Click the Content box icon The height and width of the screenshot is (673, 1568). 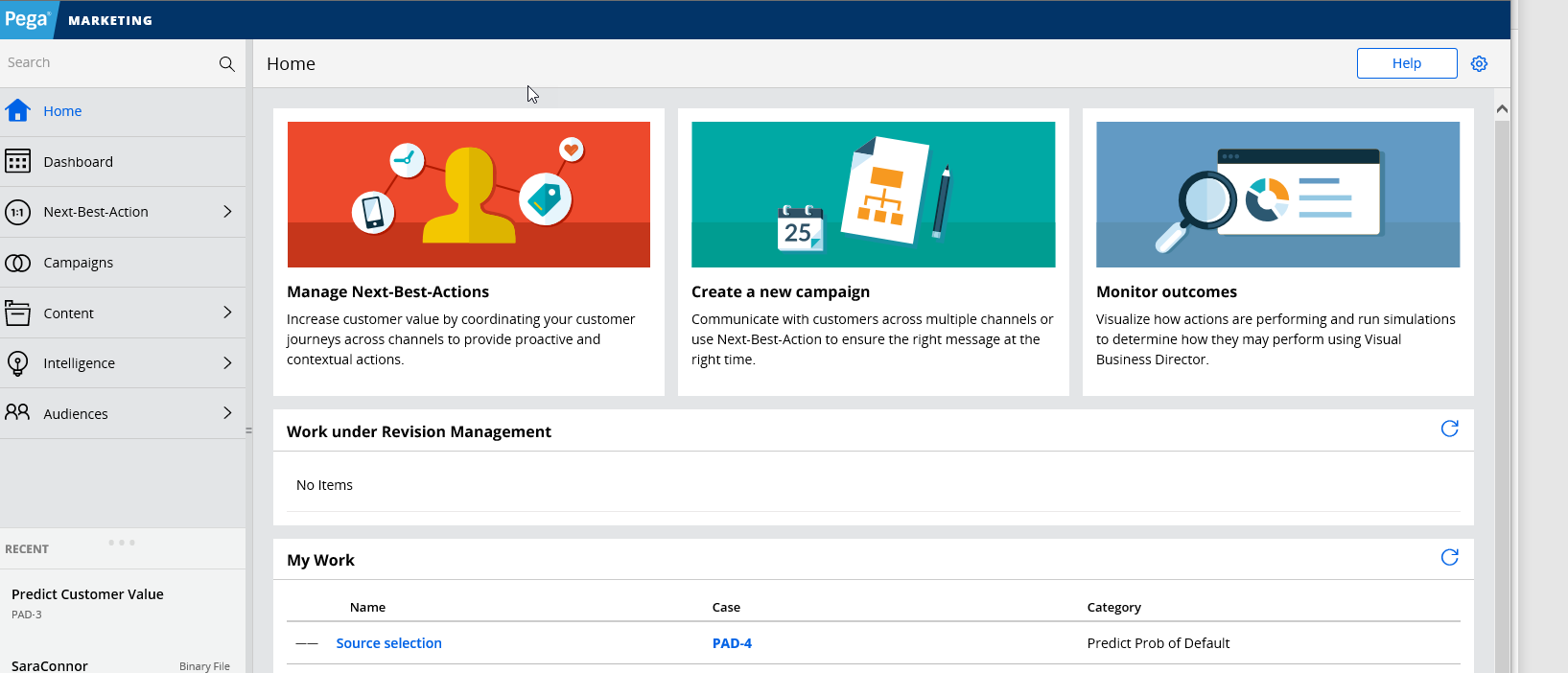[17, 313]
